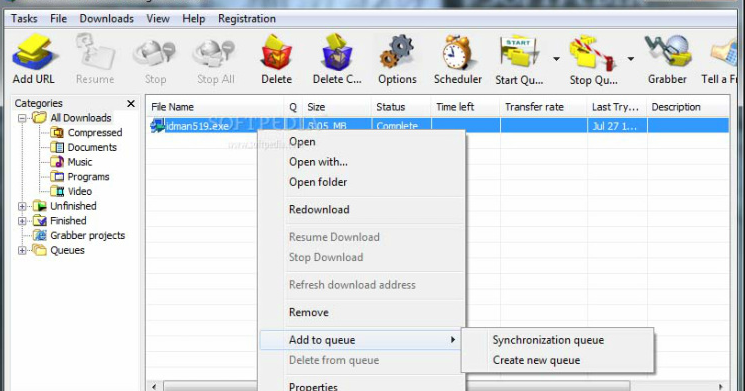
Task: Select the Compressed category folder
Action: coord(86,133)
